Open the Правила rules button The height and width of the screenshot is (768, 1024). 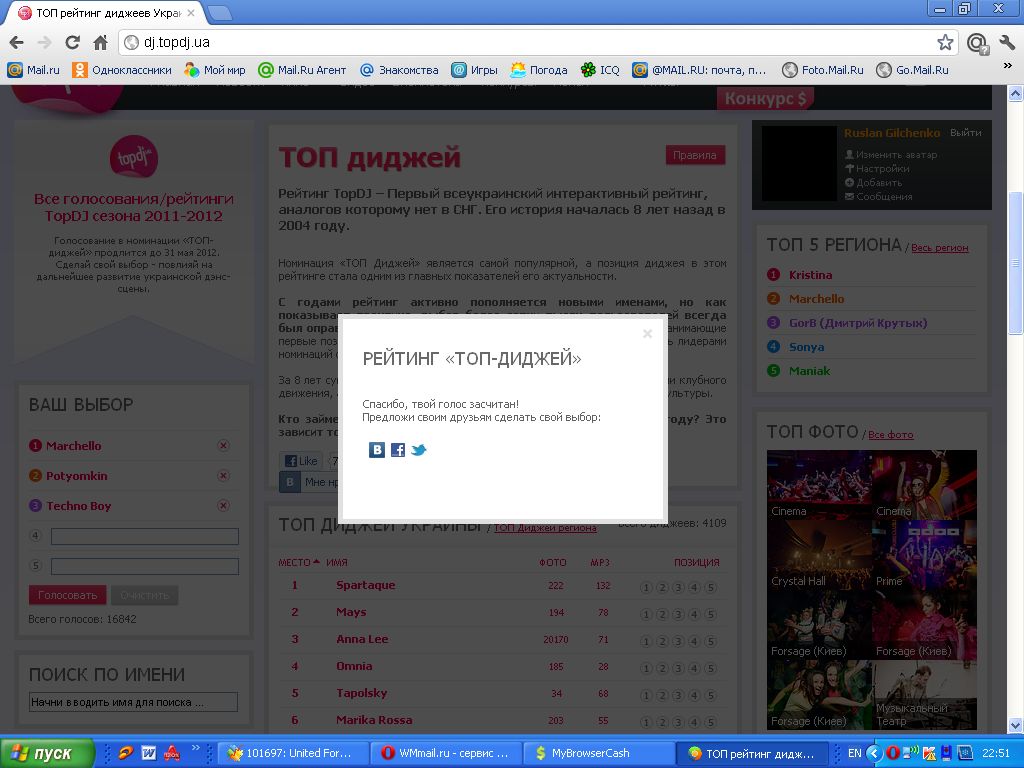click(x=695, y=155)
